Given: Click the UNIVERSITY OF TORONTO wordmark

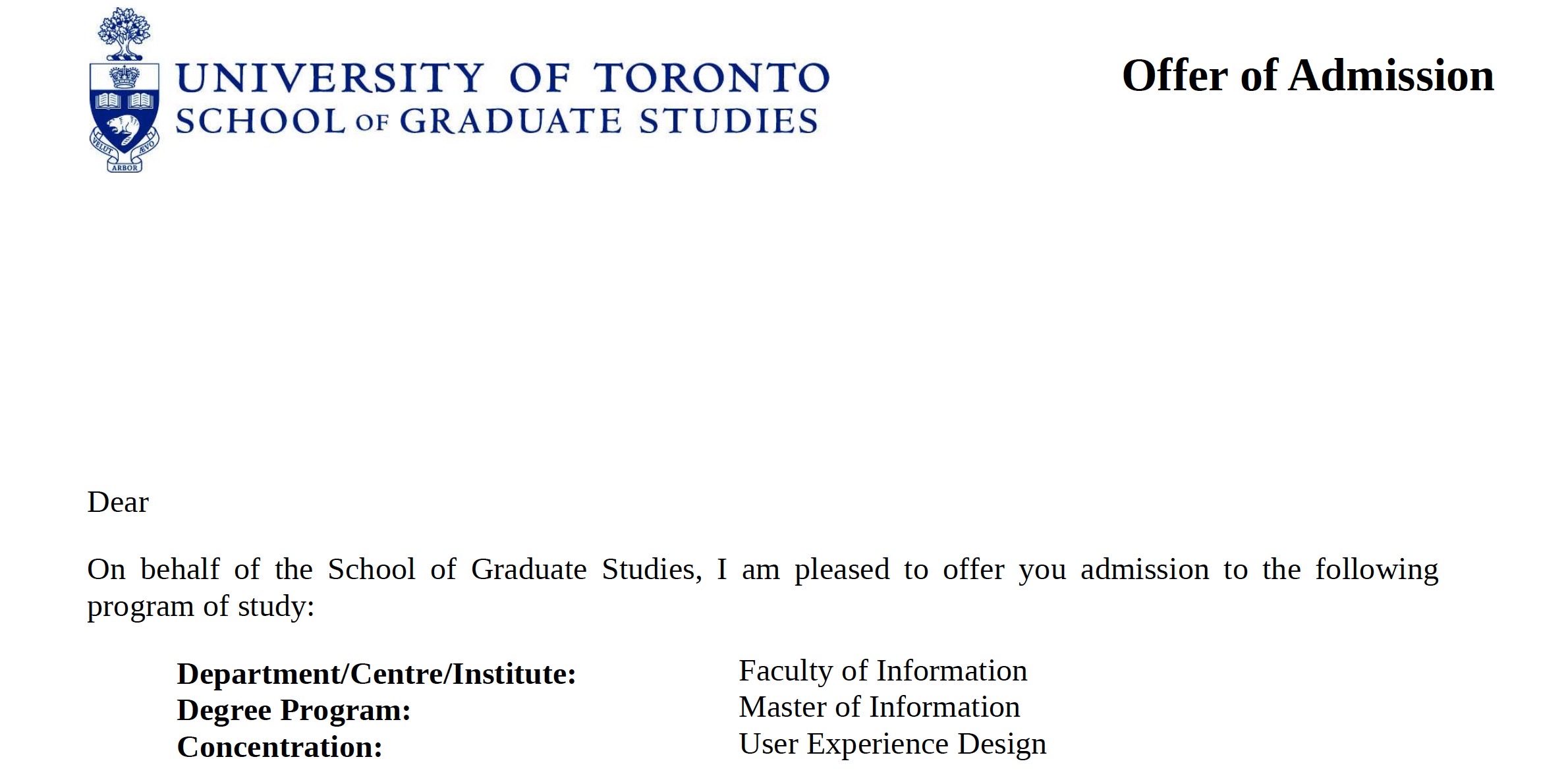Looking at the screenshot, I should [503, 78].
